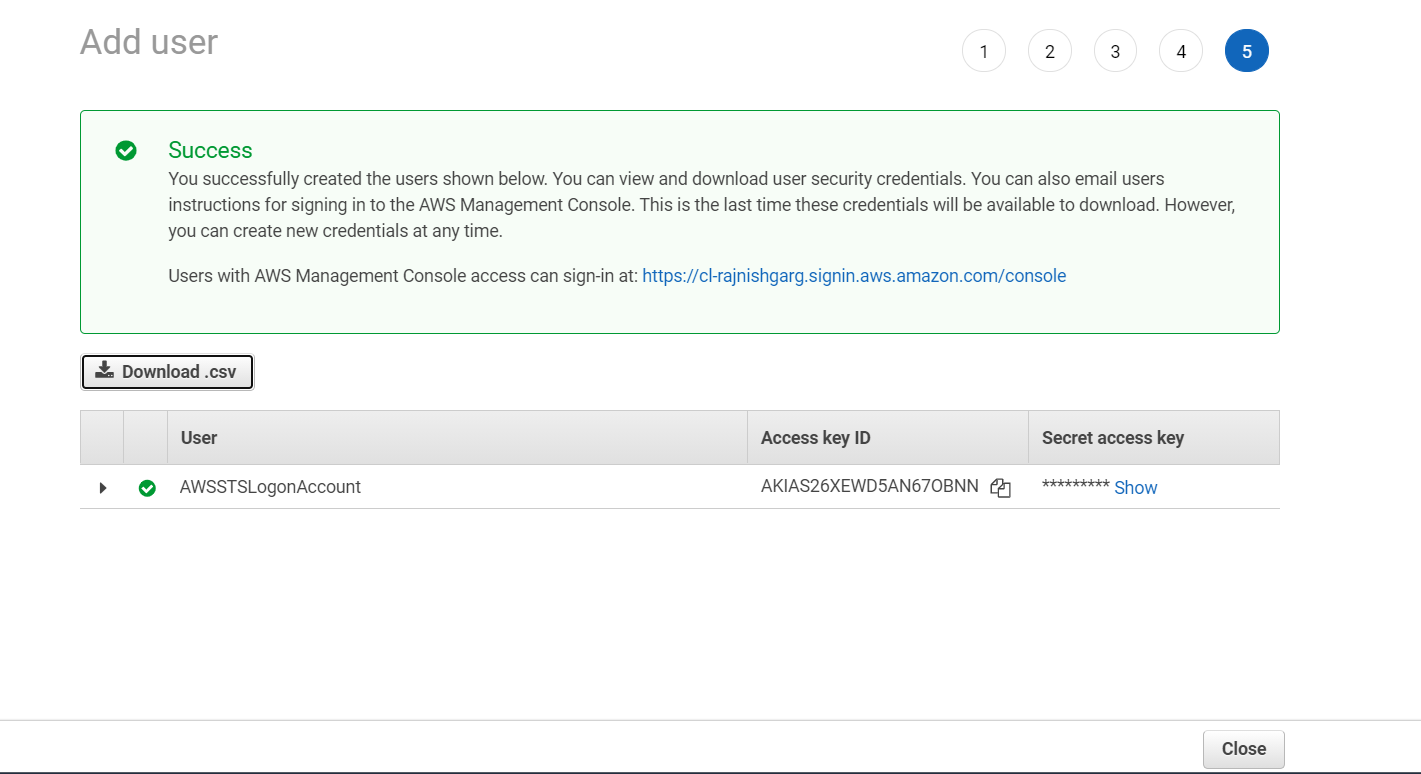The width and height of the screenshot is (1421, 774).
Task: Click the Success heading text
Action: click(210, 151)
